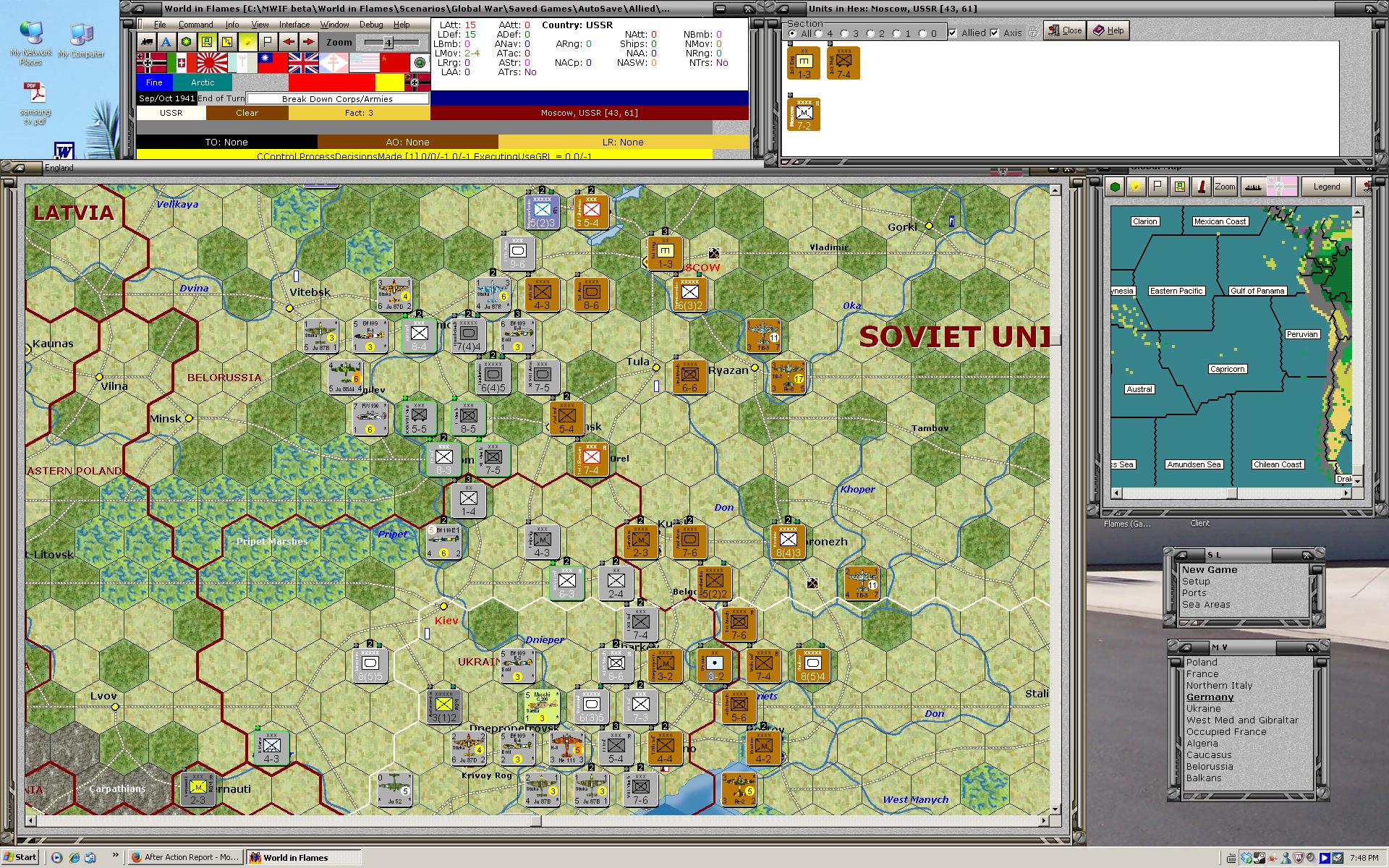Screen dimensions: 1389x868
Task: Click the main map scroll down arrow
Action: tap(1055, 809)
